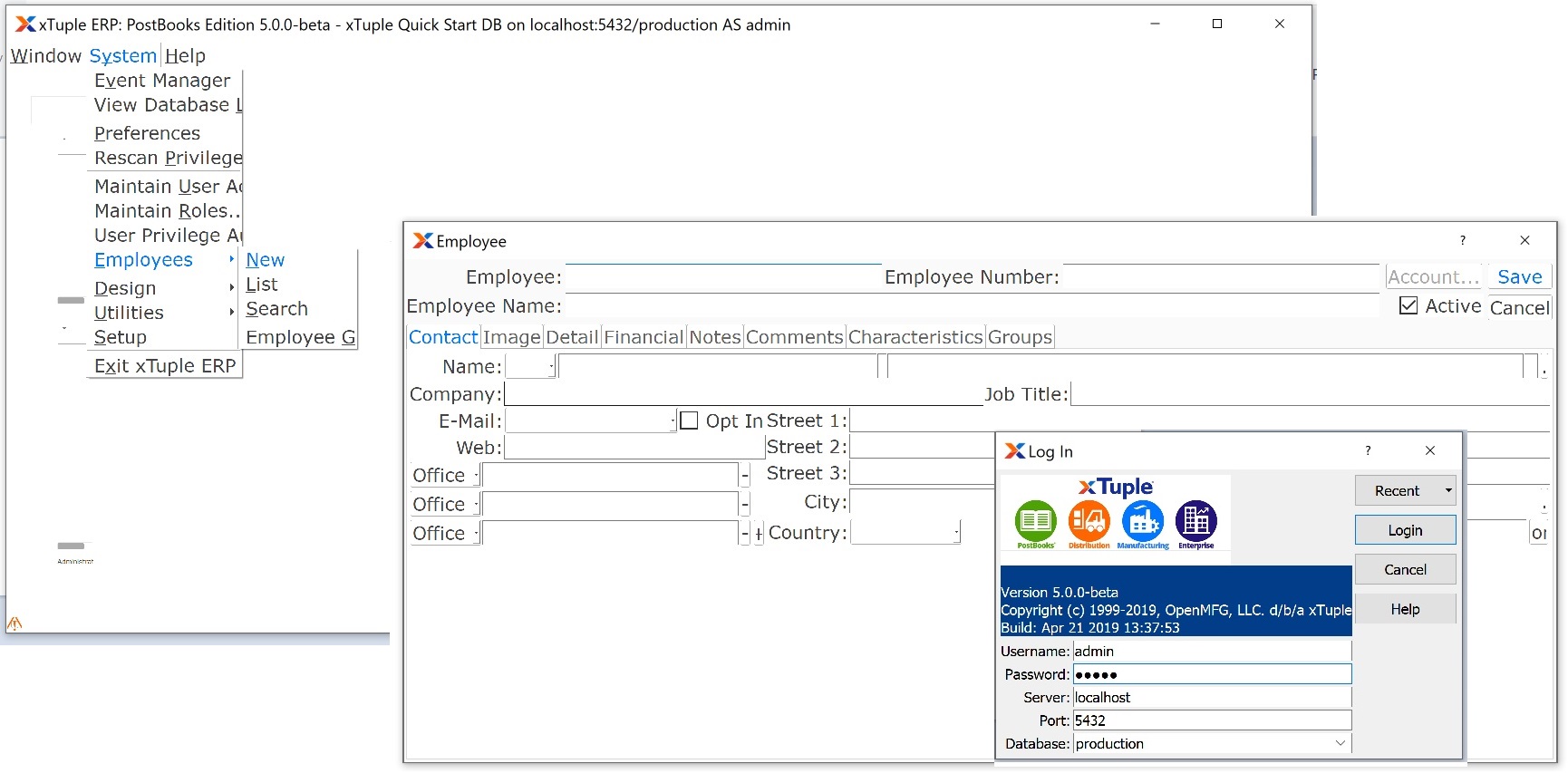The image size is (1568, 783).
Task: Open the Help menu in the menu bar
Action: click(x=185, y=56)
